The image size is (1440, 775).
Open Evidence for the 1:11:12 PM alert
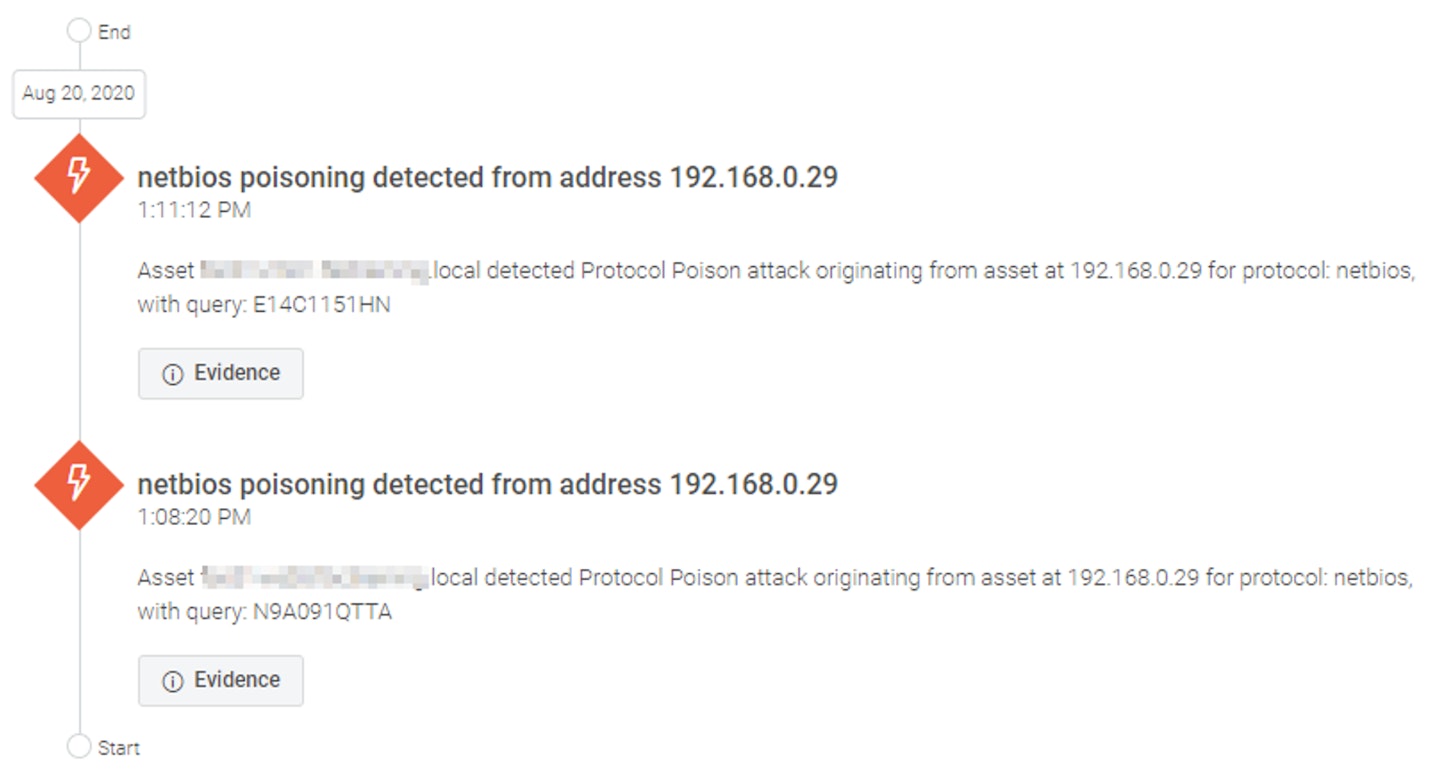[220, 373]
